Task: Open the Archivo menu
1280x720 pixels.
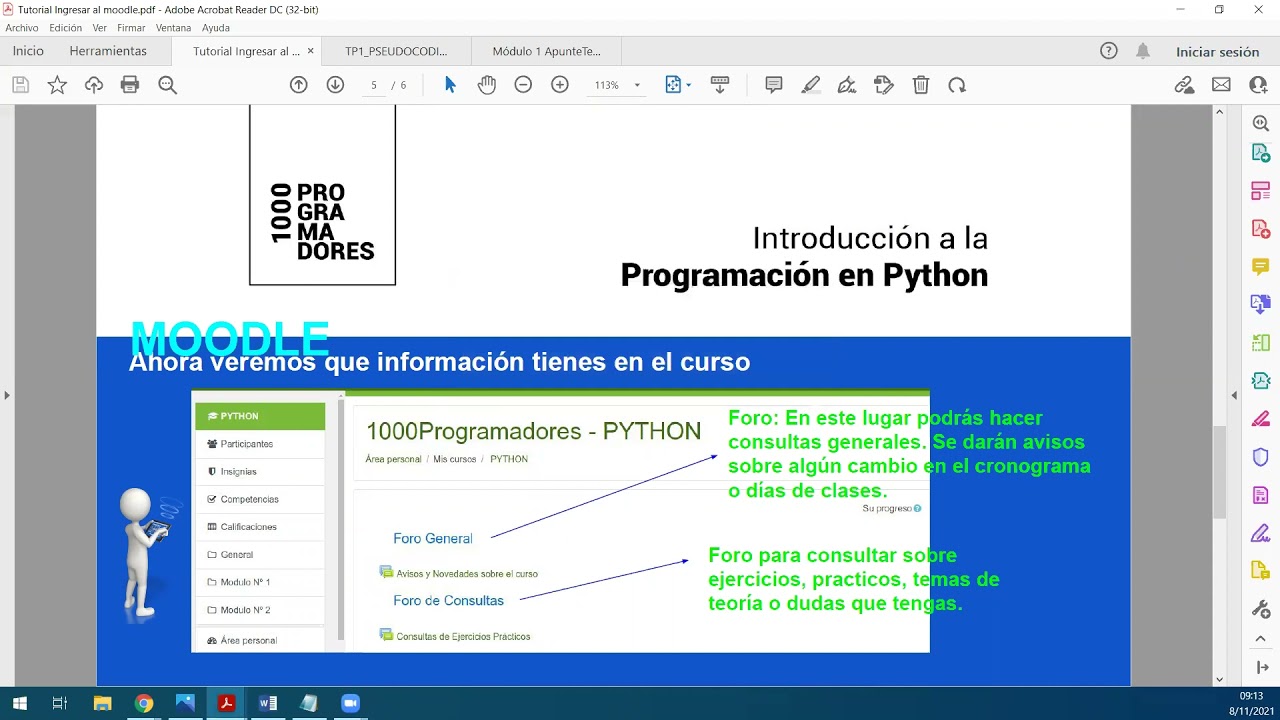Action: (22, 28)
